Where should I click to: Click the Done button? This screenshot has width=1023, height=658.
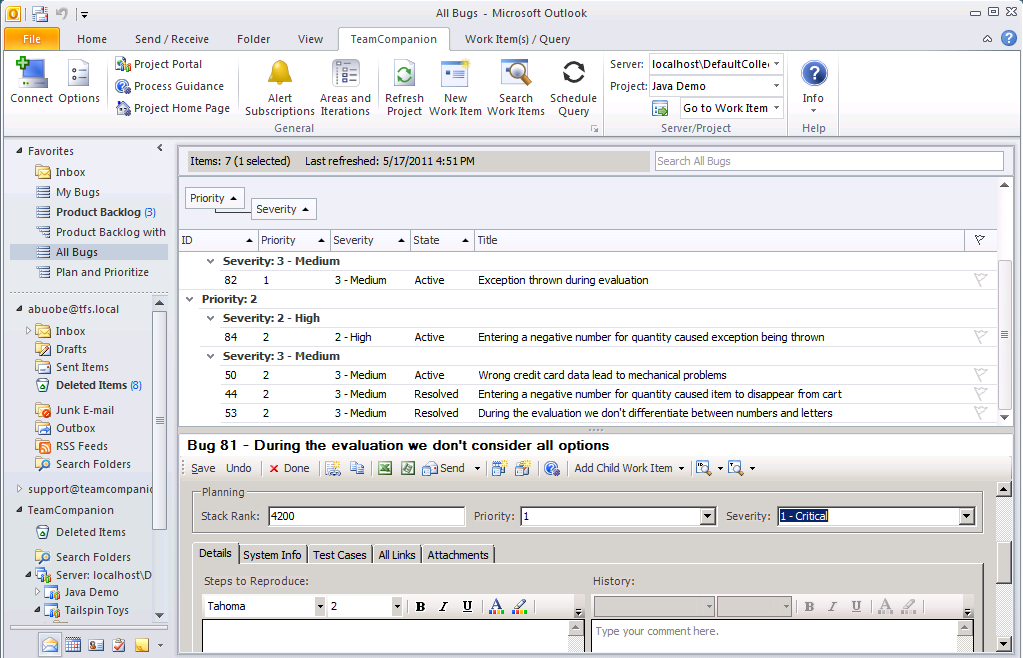[x=289, y=468]
